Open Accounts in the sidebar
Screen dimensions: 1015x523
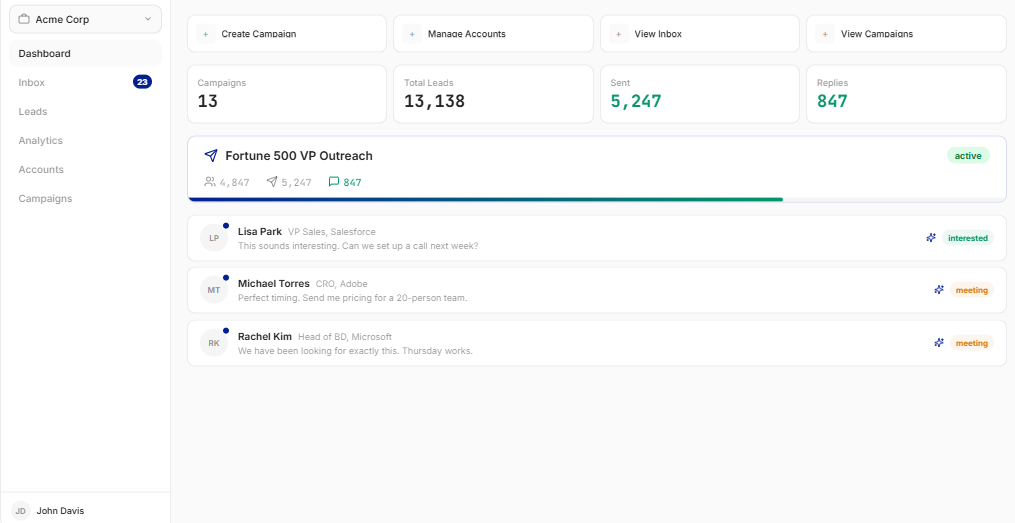point(85,170)
